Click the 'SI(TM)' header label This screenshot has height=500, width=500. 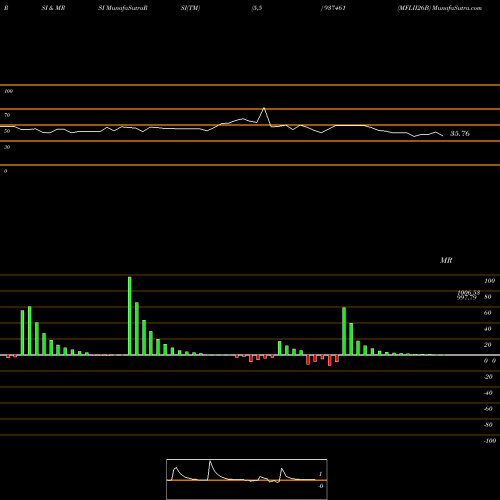pyautogui.click(x=190, y=8)
